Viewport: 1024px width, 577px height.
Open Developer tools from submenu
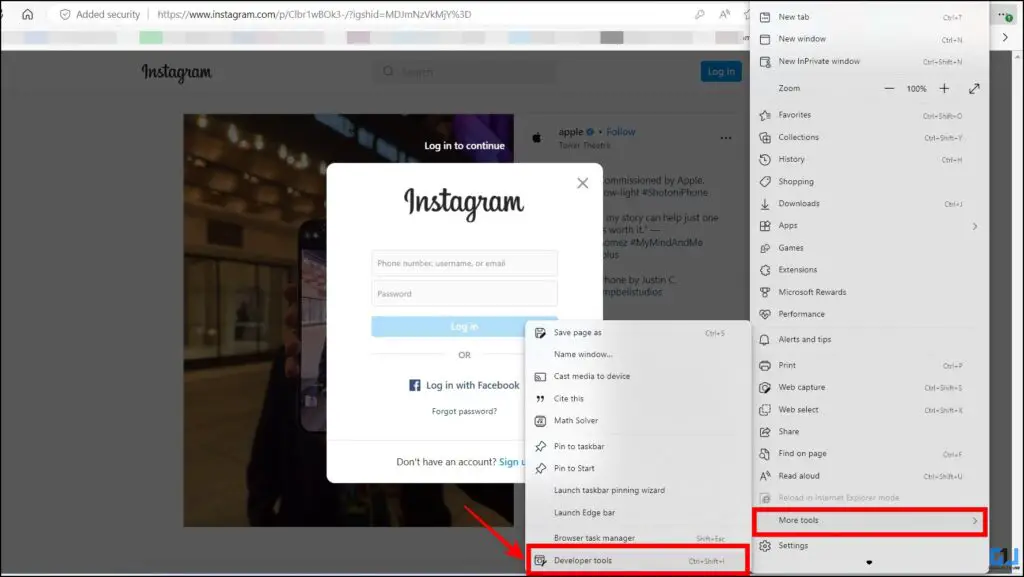tap(638, 561)
